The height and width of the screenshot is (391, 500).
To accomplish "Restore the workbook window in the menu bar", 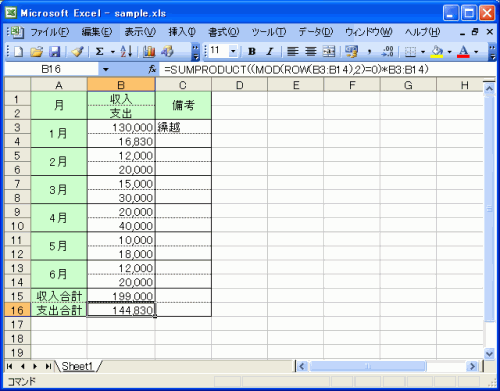I will [x=475, y=32].
